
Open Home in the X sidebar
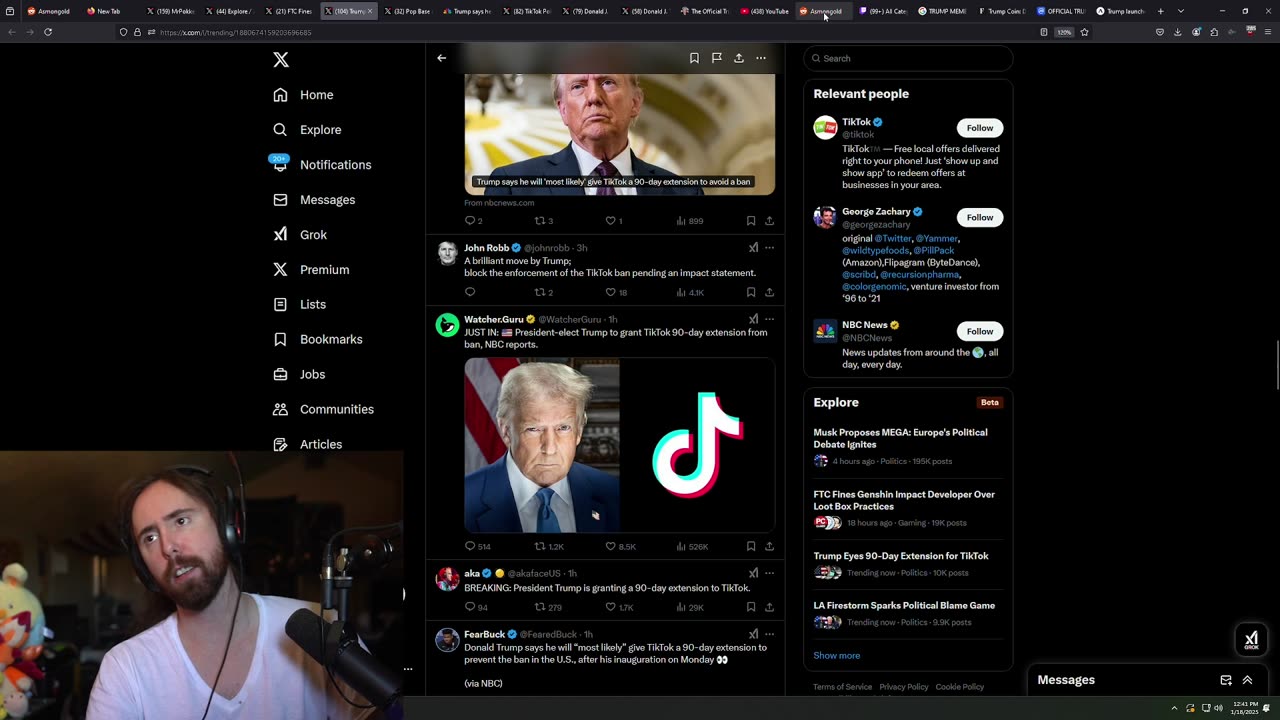pos(304,95)
